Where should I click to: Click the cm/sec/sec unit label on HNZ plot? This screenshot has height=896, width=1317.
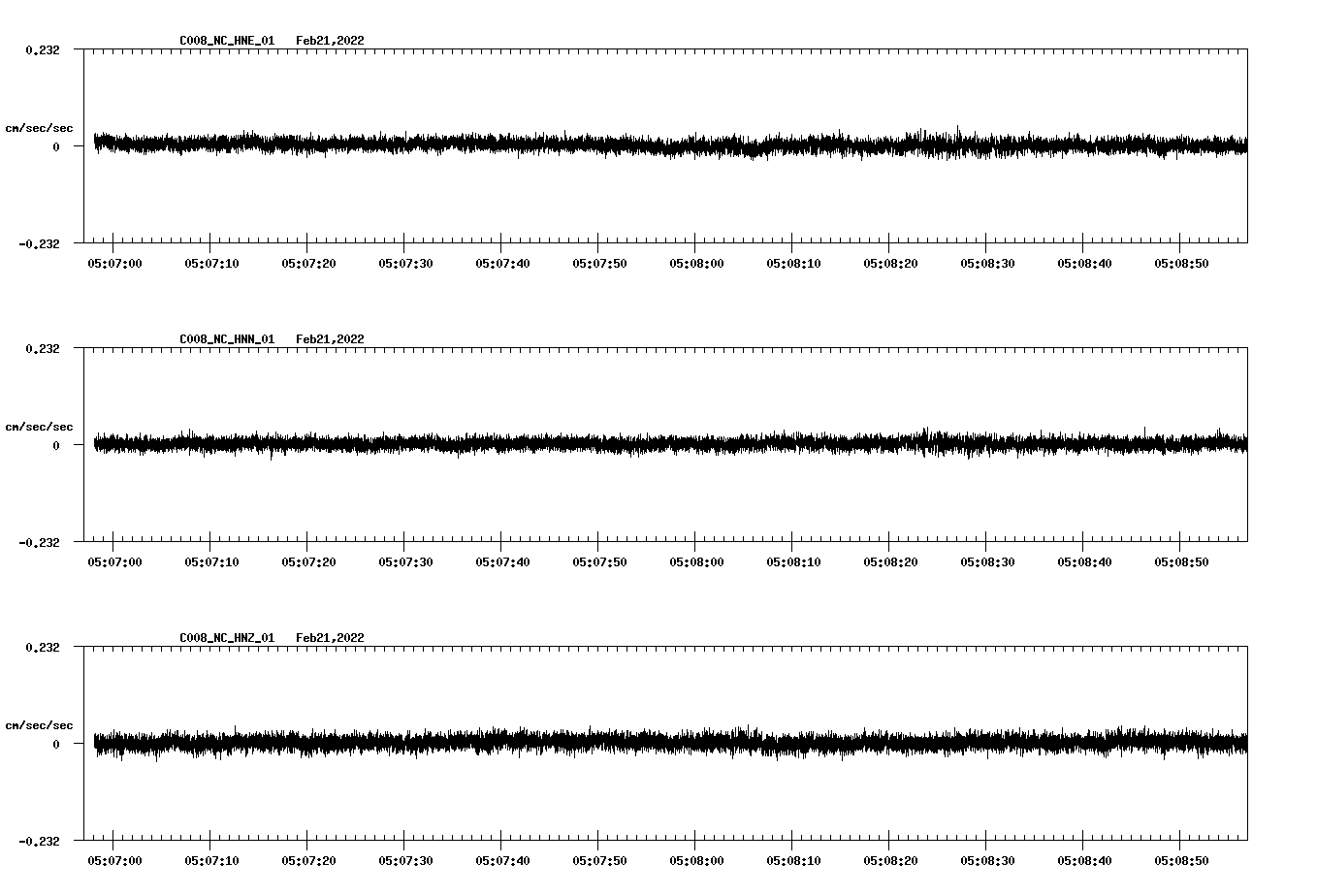coord(39,725)
